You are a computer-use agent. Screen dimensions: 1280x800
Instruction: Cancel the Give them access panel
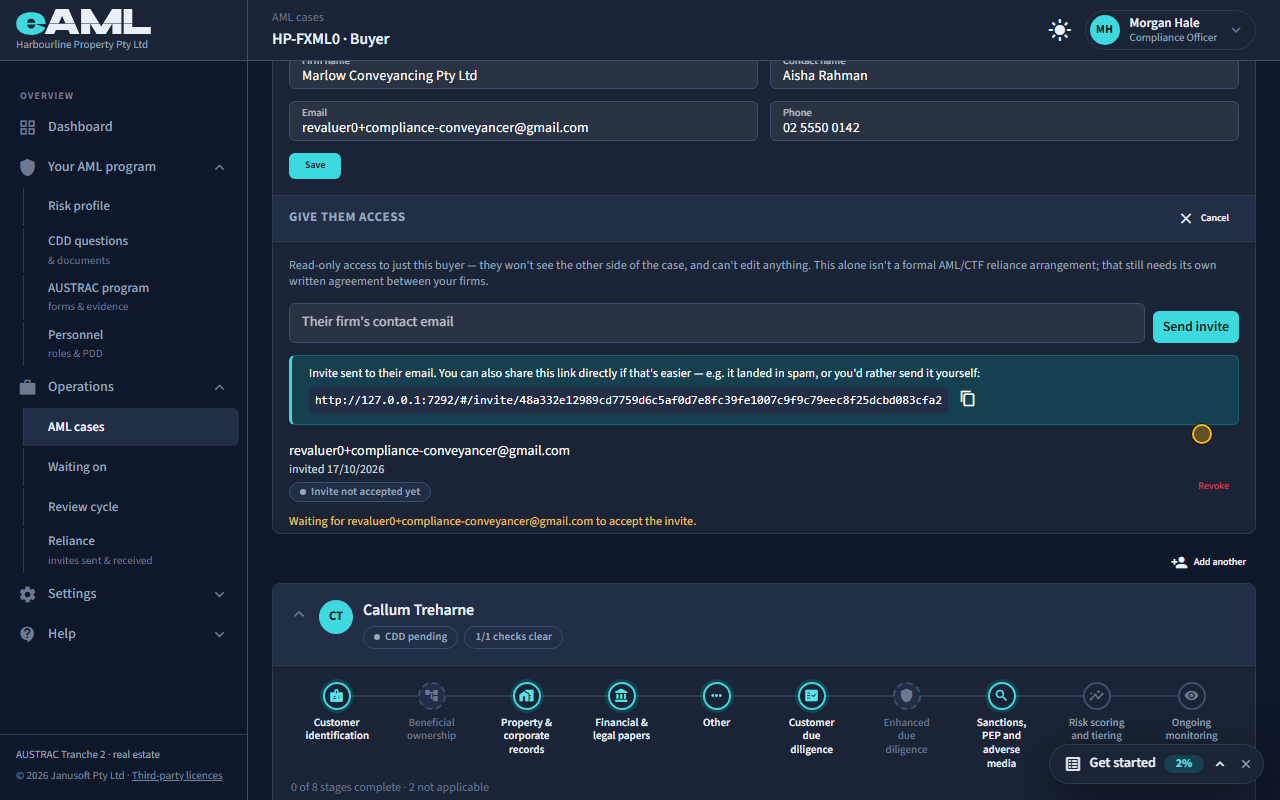1204,218
